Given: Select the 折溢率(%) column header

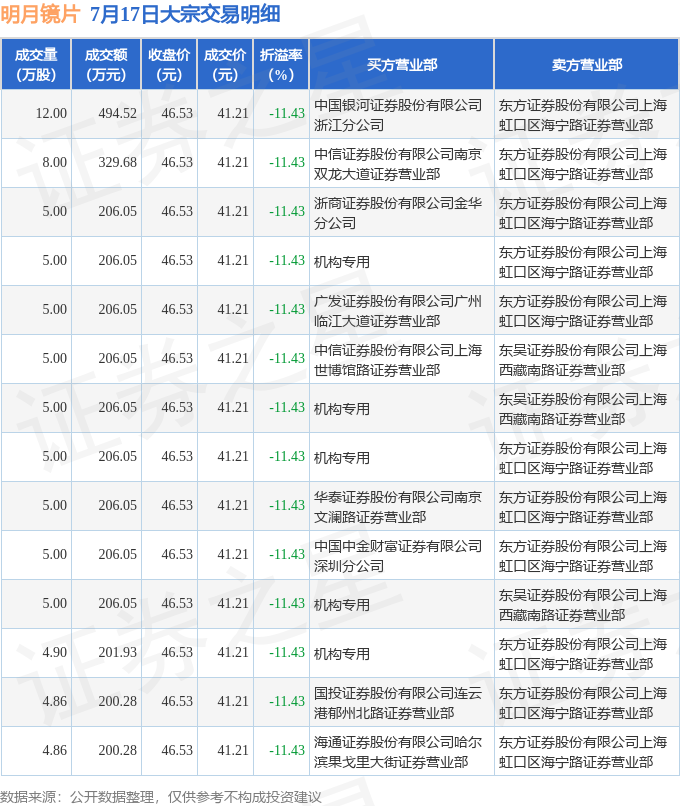Looking at the screenshot, I should (x=281, y=65).
